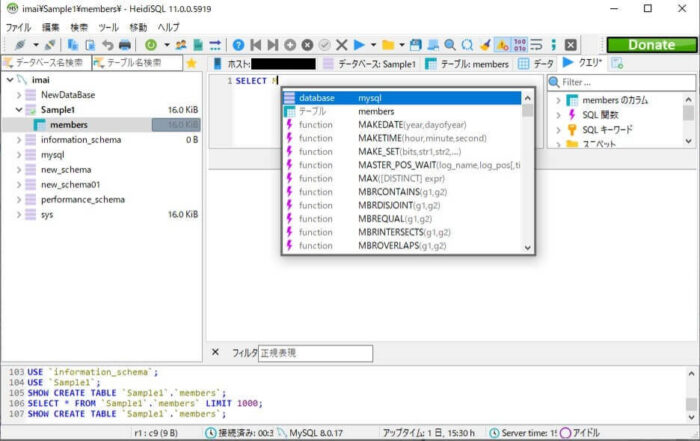Viewport: 700px width, 441px height.
Task: Click the helper panel Filter field
Action: [x=621, y=82]
